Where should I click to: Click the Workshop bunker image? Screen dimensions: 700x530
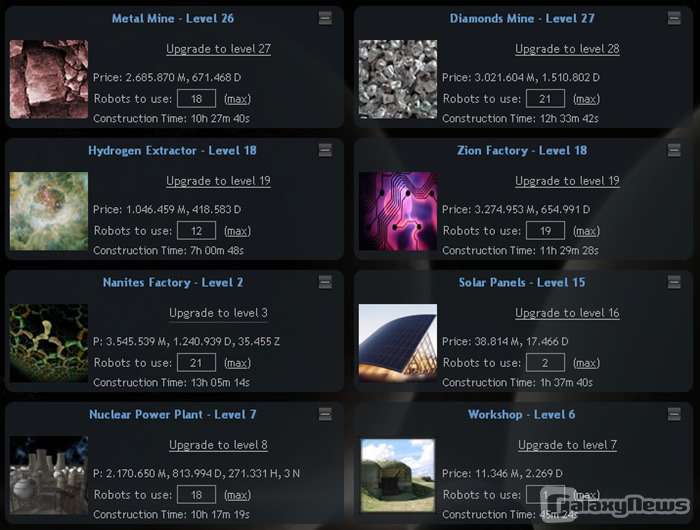tap(398, 475)
